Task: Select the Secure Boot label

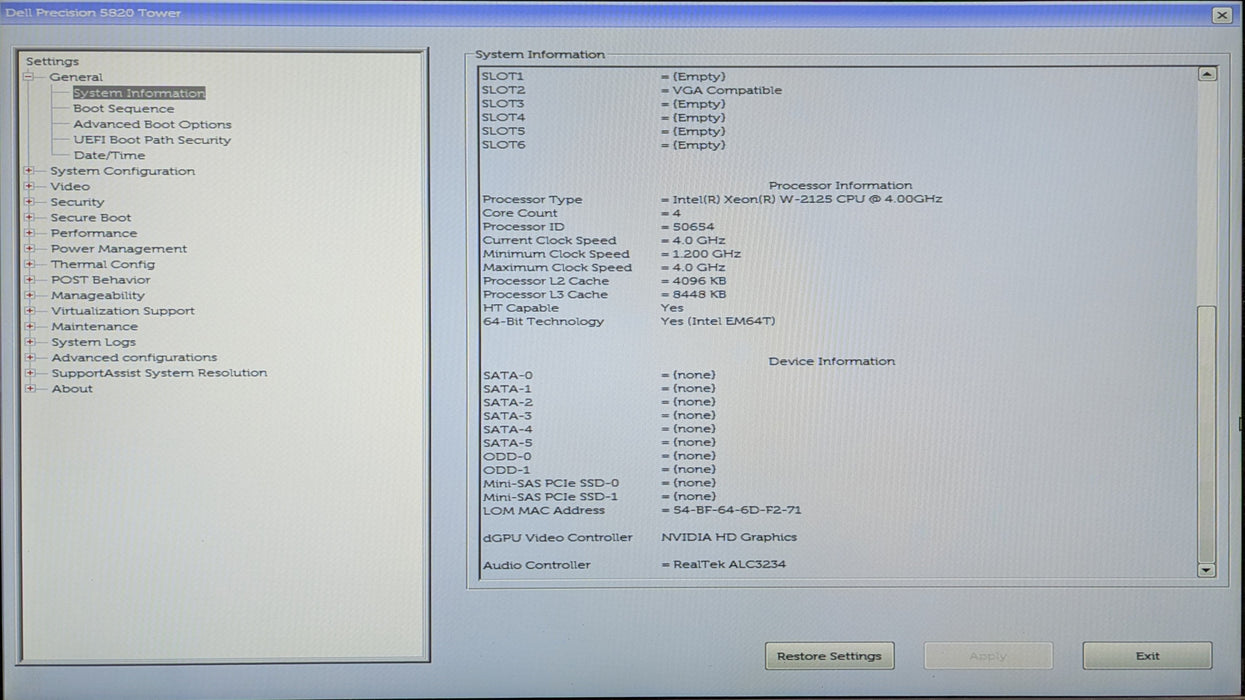Action: [91, 217]
